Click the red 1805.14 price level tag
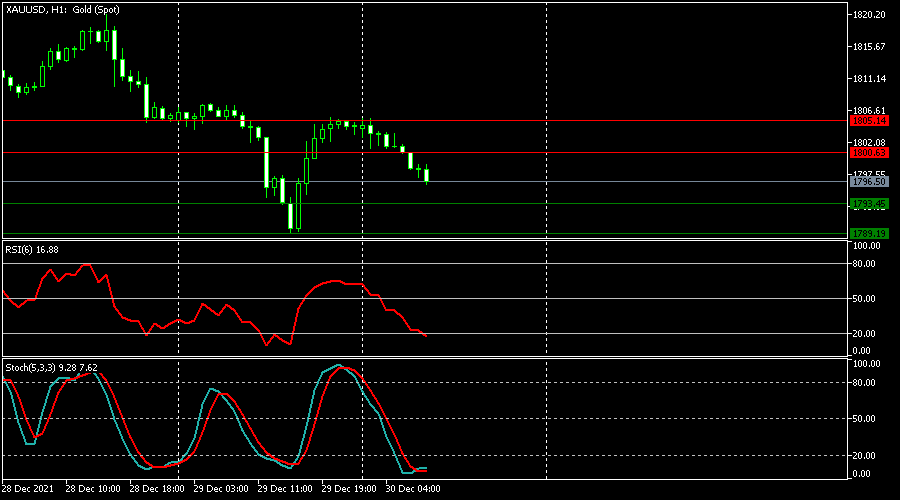 869,121
